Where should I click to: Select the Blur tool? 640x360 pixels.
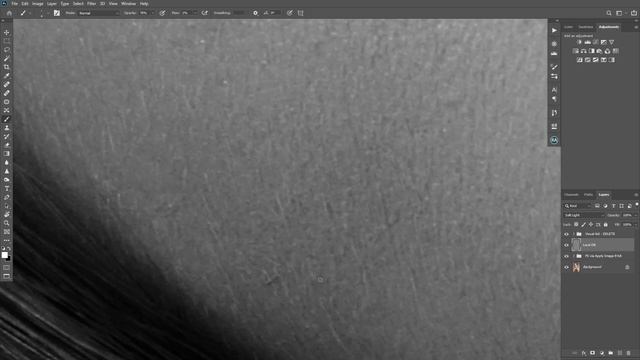7,162
